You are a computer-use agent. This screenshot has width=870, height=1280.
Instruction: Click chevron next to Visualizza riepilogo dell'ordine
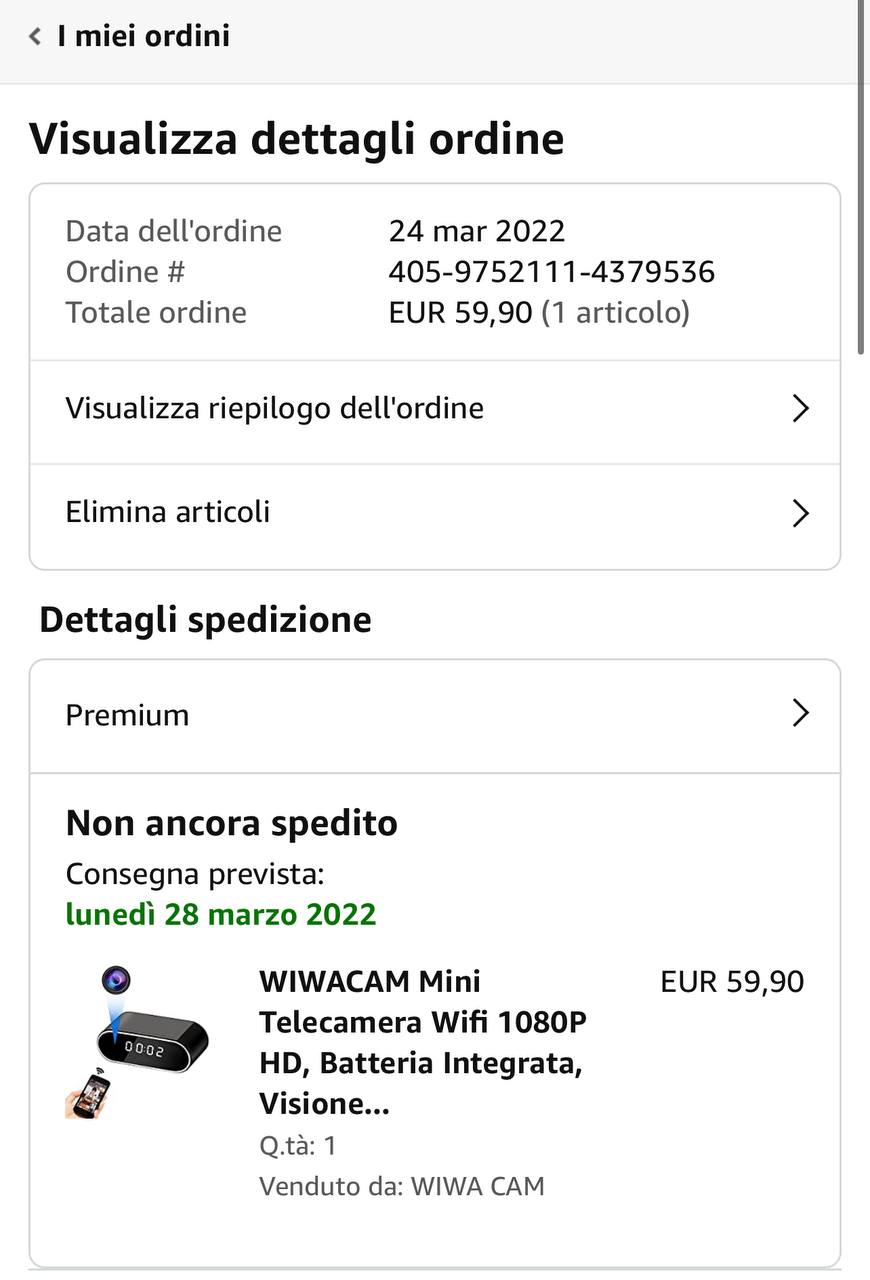[799, 408]
